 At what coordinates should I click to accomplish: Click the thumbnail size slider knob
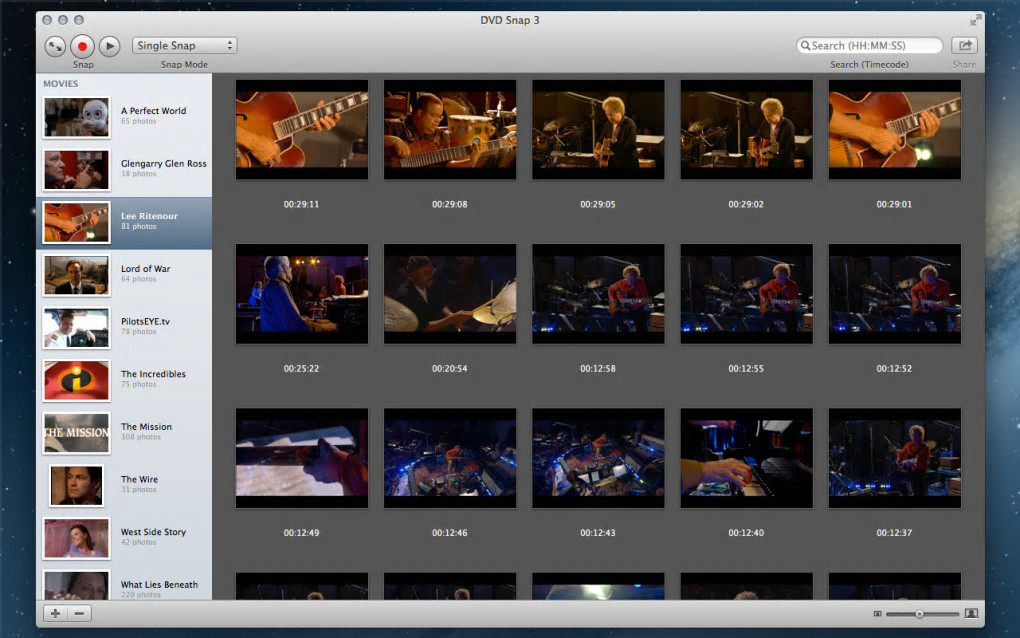(x=920, y=614)
